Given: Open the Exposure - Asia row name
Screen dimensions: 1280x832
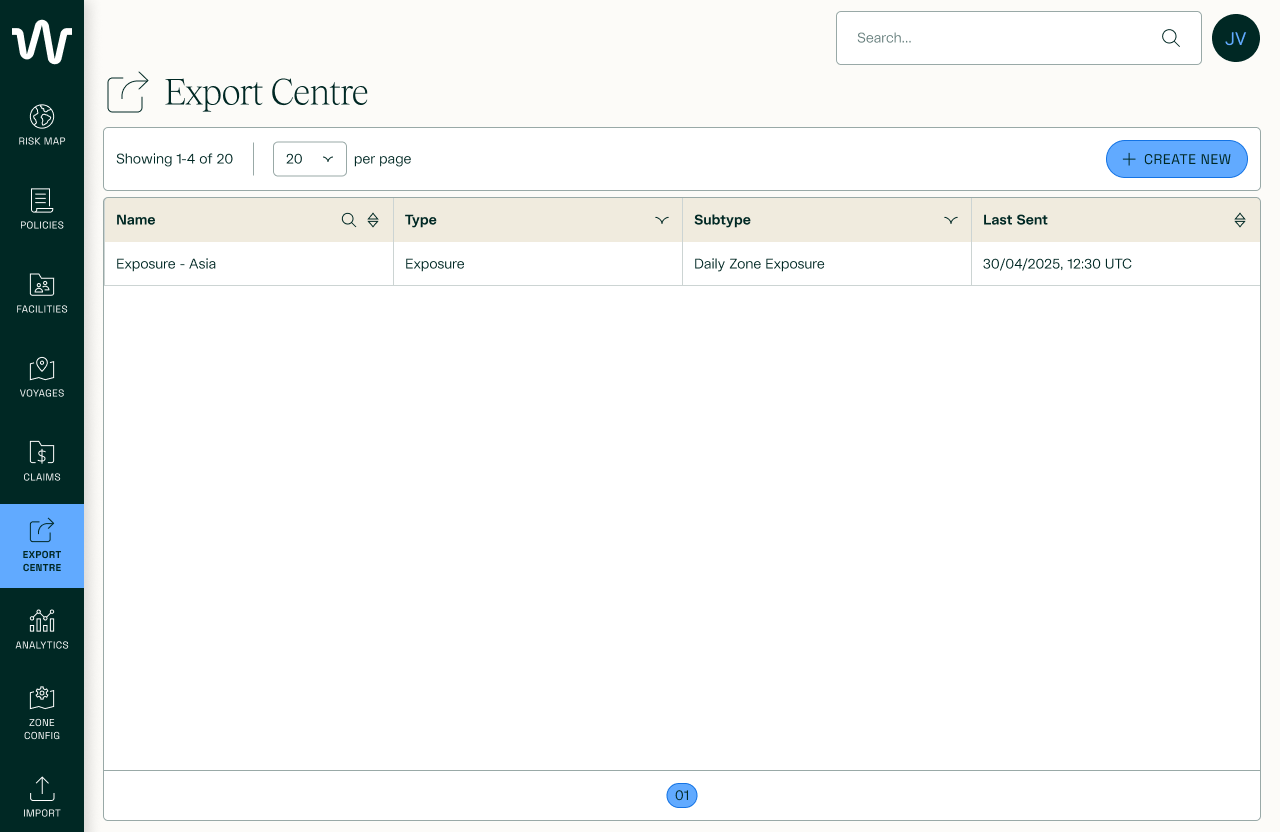Looking at the screenshot, I should (166, 264).
